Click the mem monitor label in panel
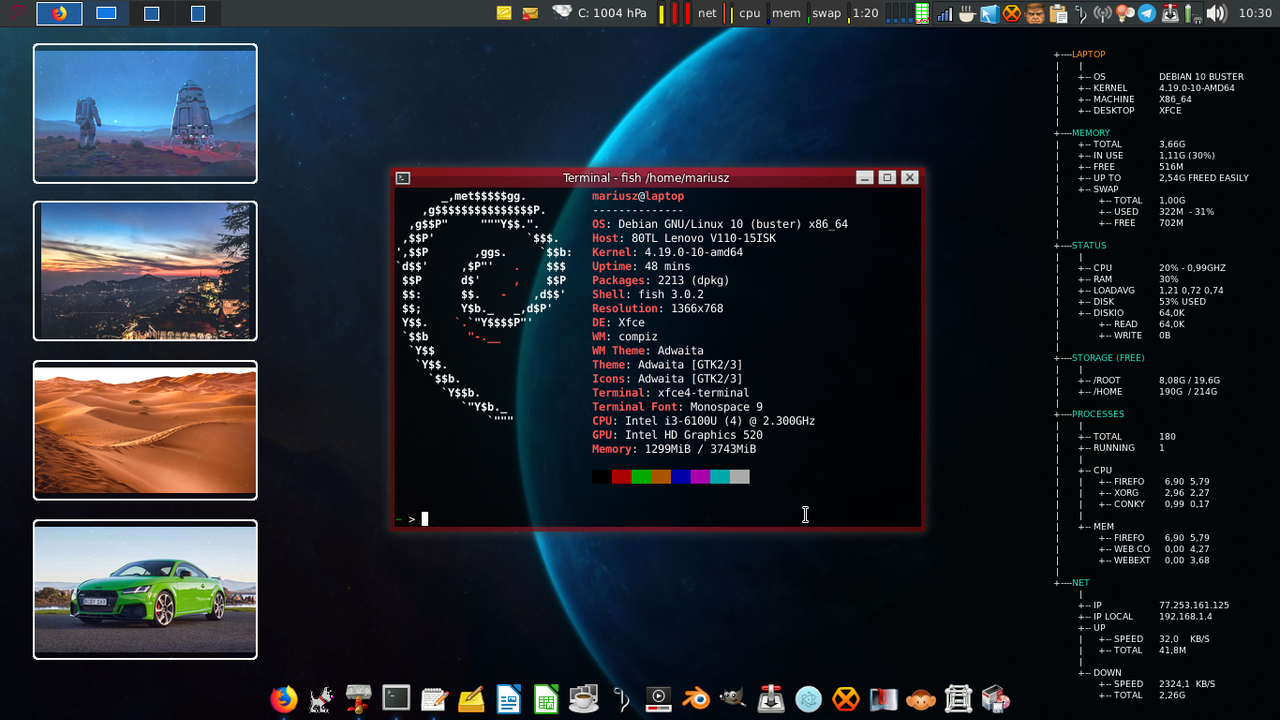The image size is (1280, 720). click(786, 13)
